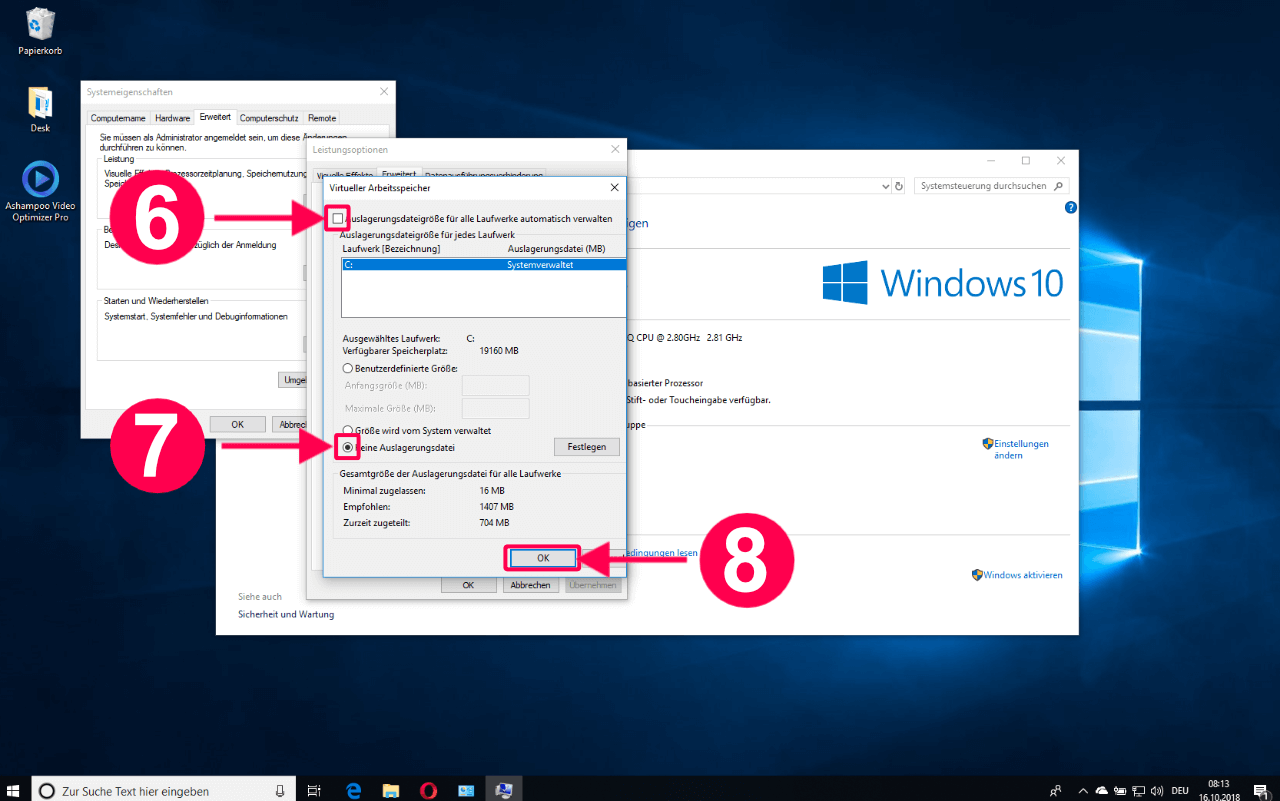Click the 19160 MB available space value
This screenshot has height=801, width=1280.
(x=499, y=351)
